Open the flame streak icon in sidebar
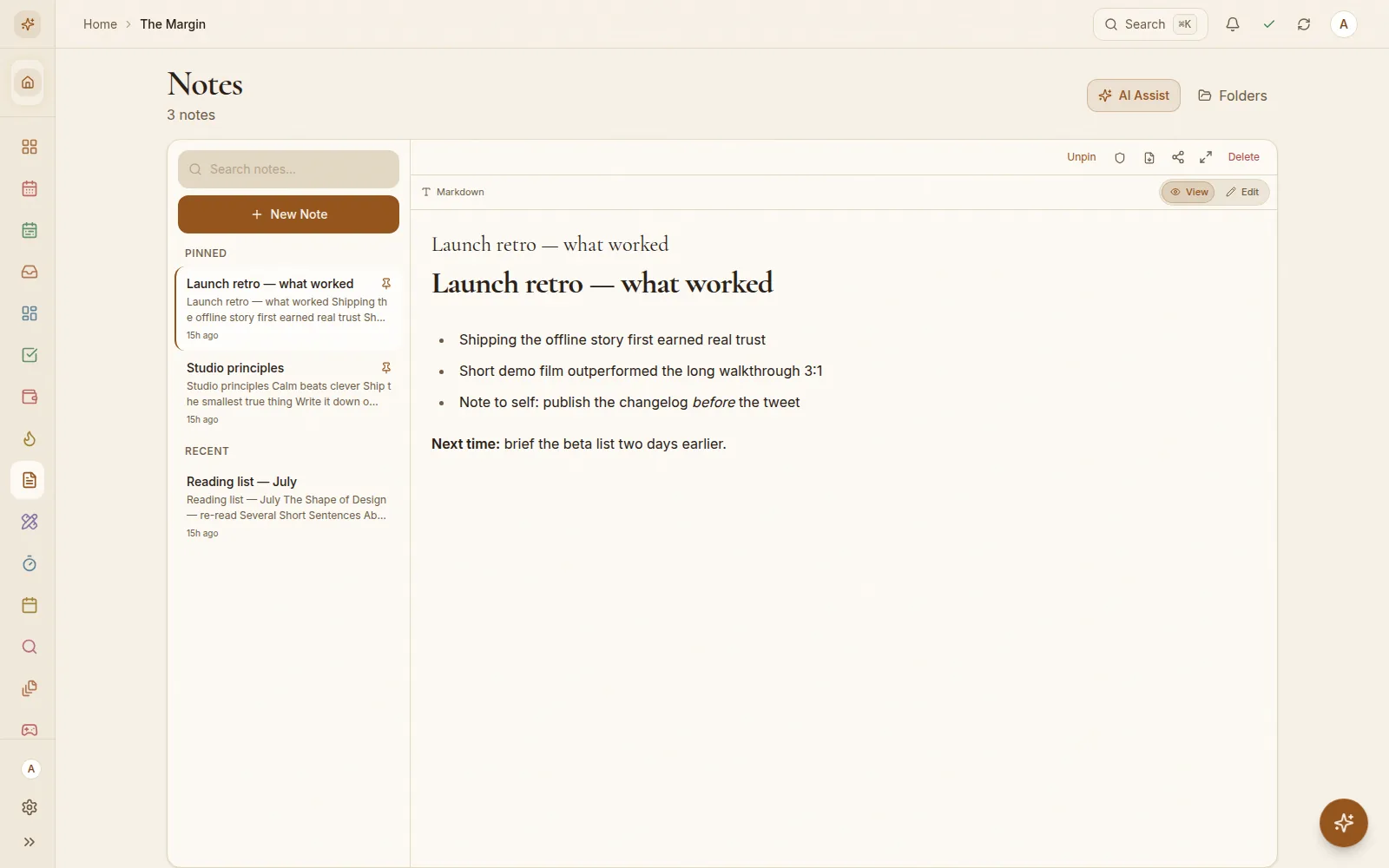 pos(30,438)
